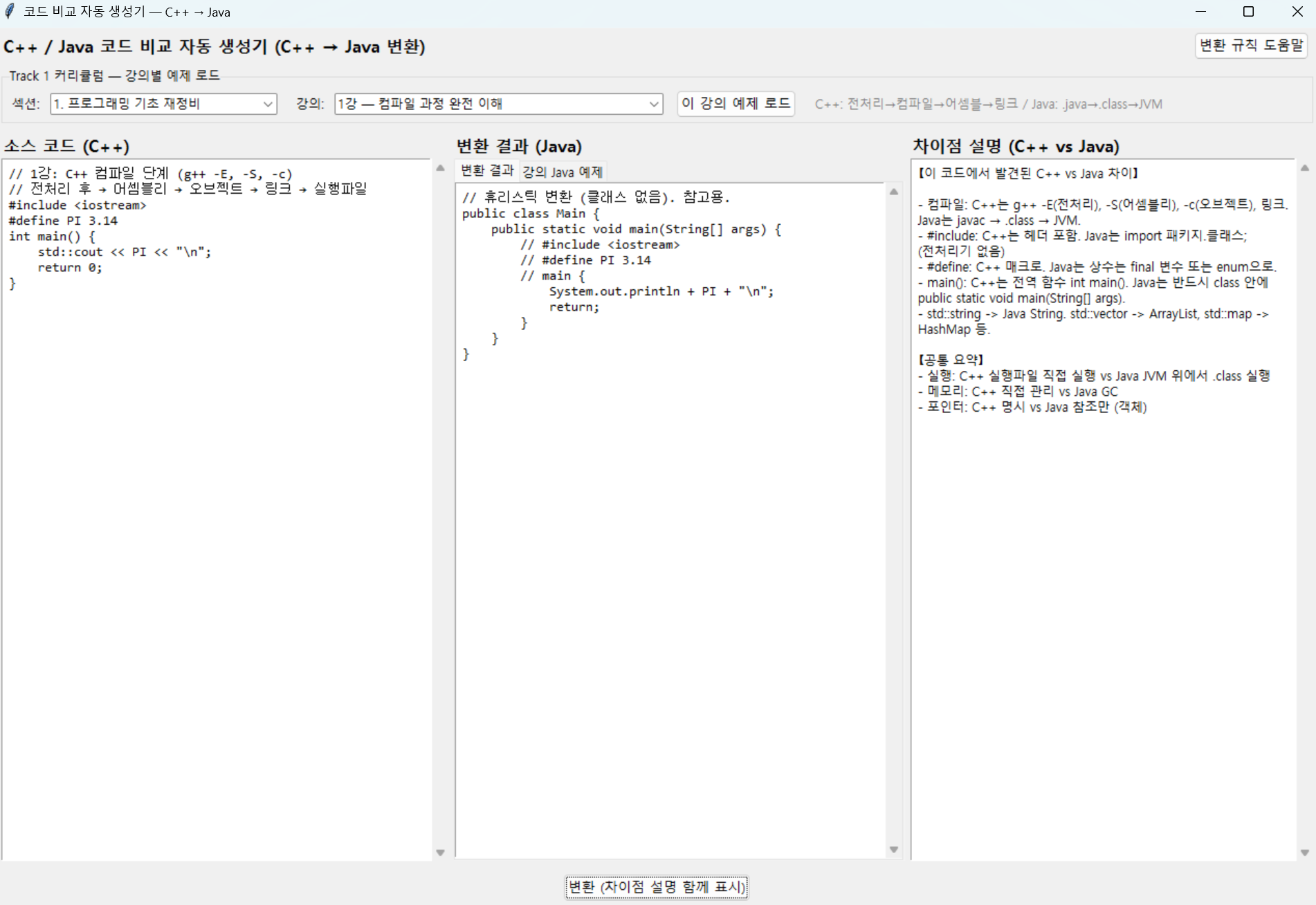The image size is (1316, 905).
Task: Click the 'return 0;' line in source
Action: [70, 268]
